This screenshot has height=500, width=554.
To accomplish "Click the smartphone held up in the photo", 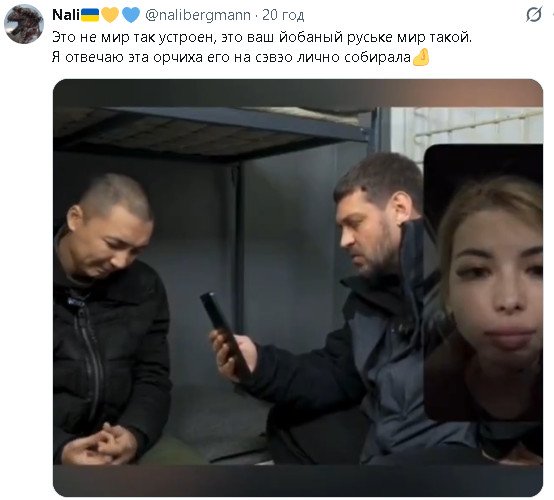I will (x=224, y=332).
